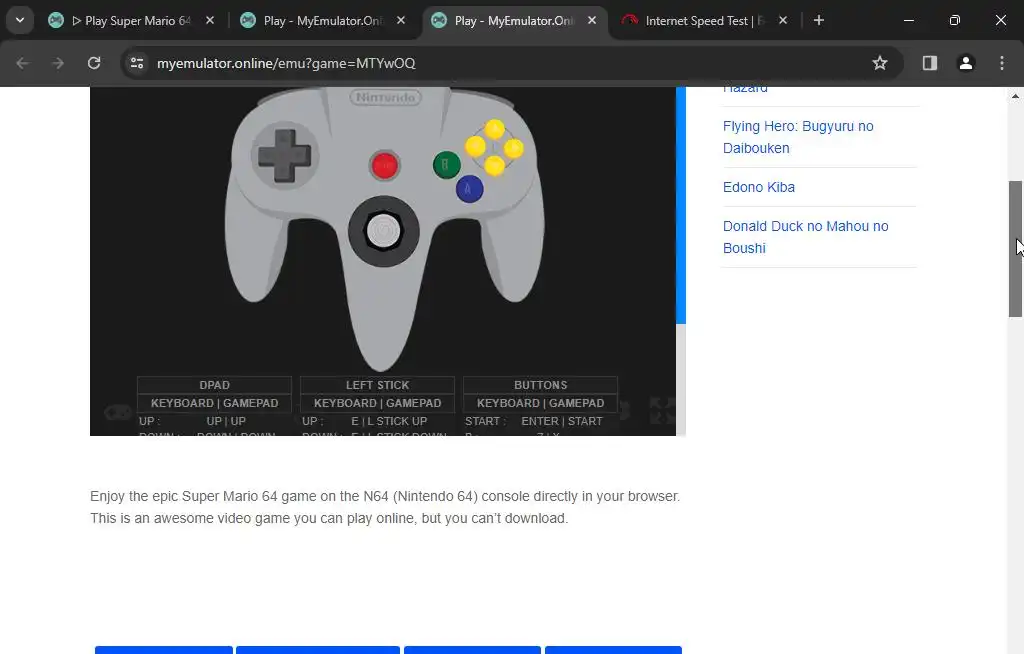Open the browser side panel
The image size is (1024, 654).
[x=930, y=63]
